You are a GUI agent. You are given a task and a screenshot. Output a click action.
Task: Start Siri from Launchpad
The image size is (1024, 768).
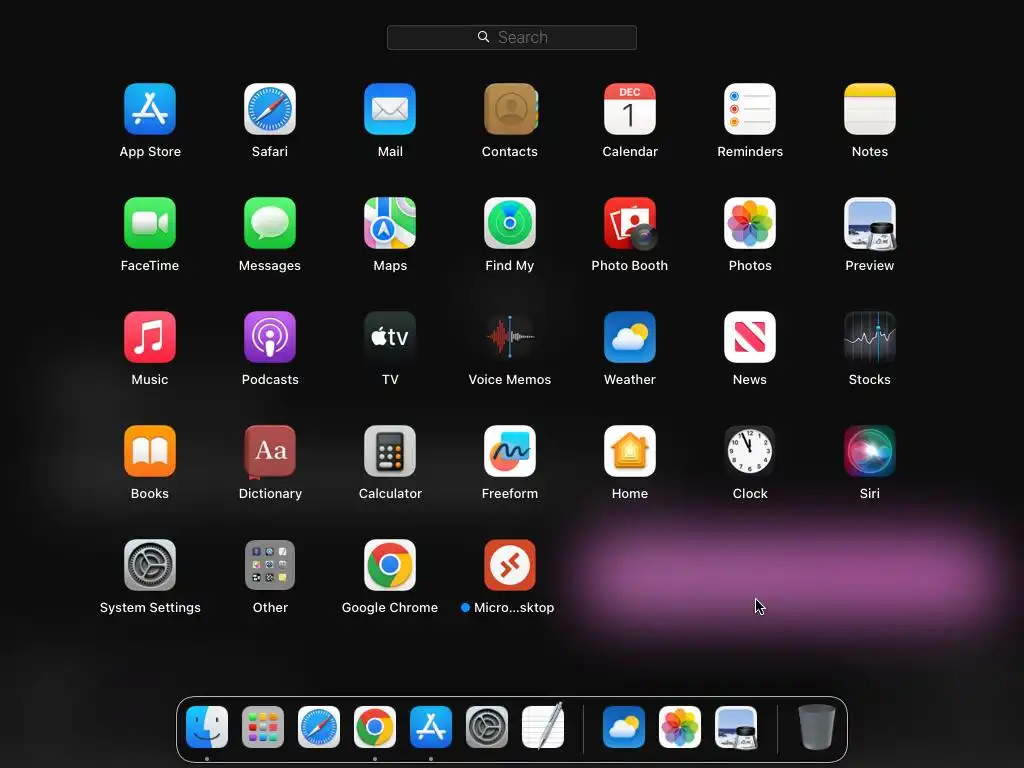click(870, 451)
